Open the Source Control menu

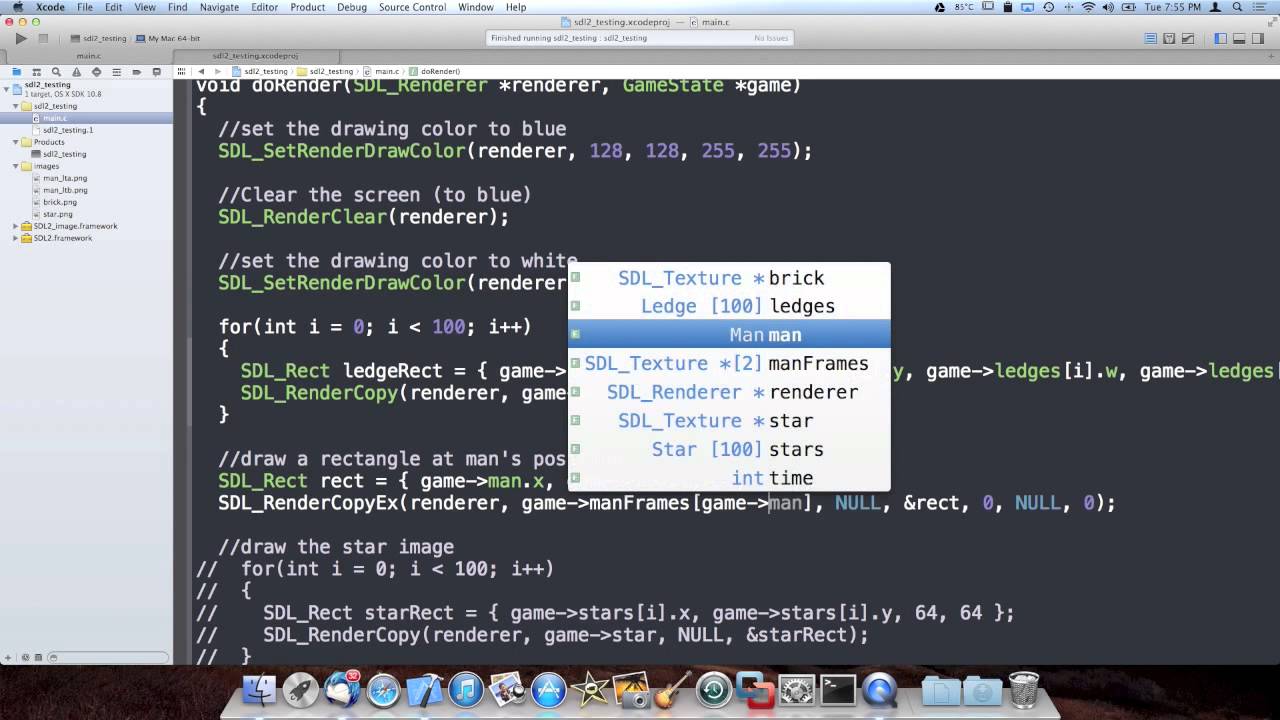(412, 7)
